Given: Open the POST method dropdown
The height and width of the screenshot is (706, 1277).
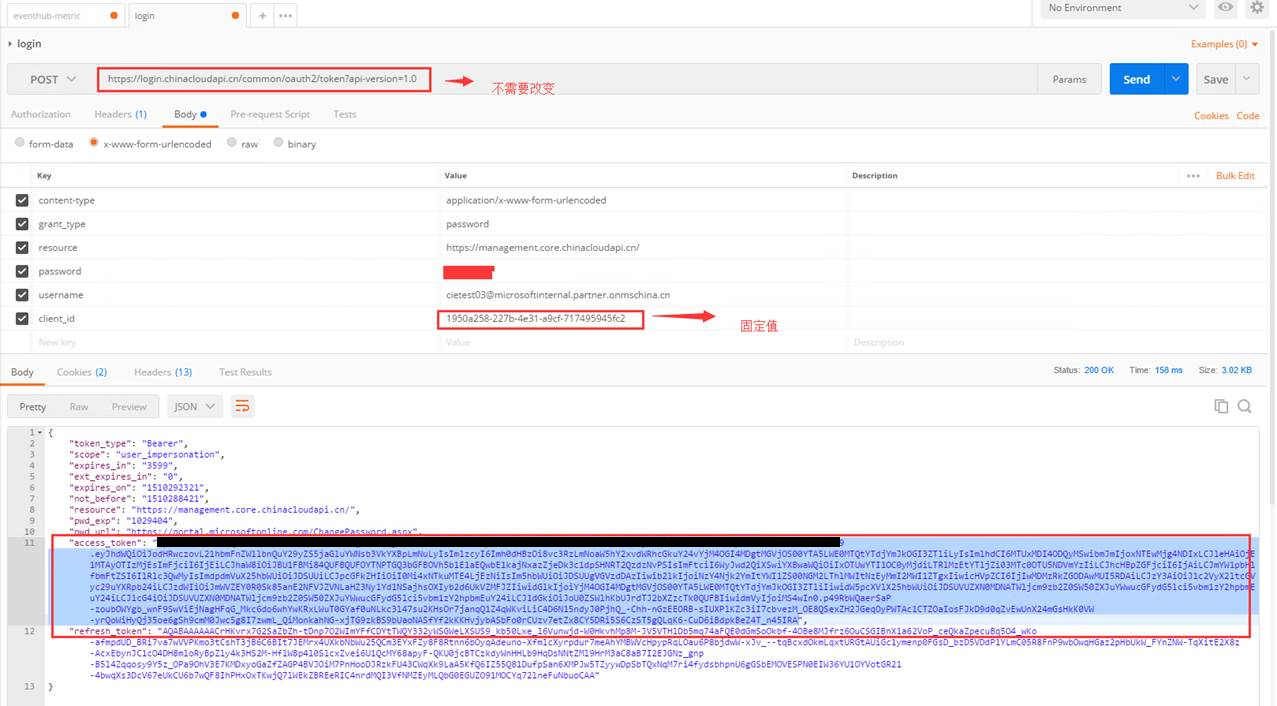Looking at the screenshot, I should 51,79.
